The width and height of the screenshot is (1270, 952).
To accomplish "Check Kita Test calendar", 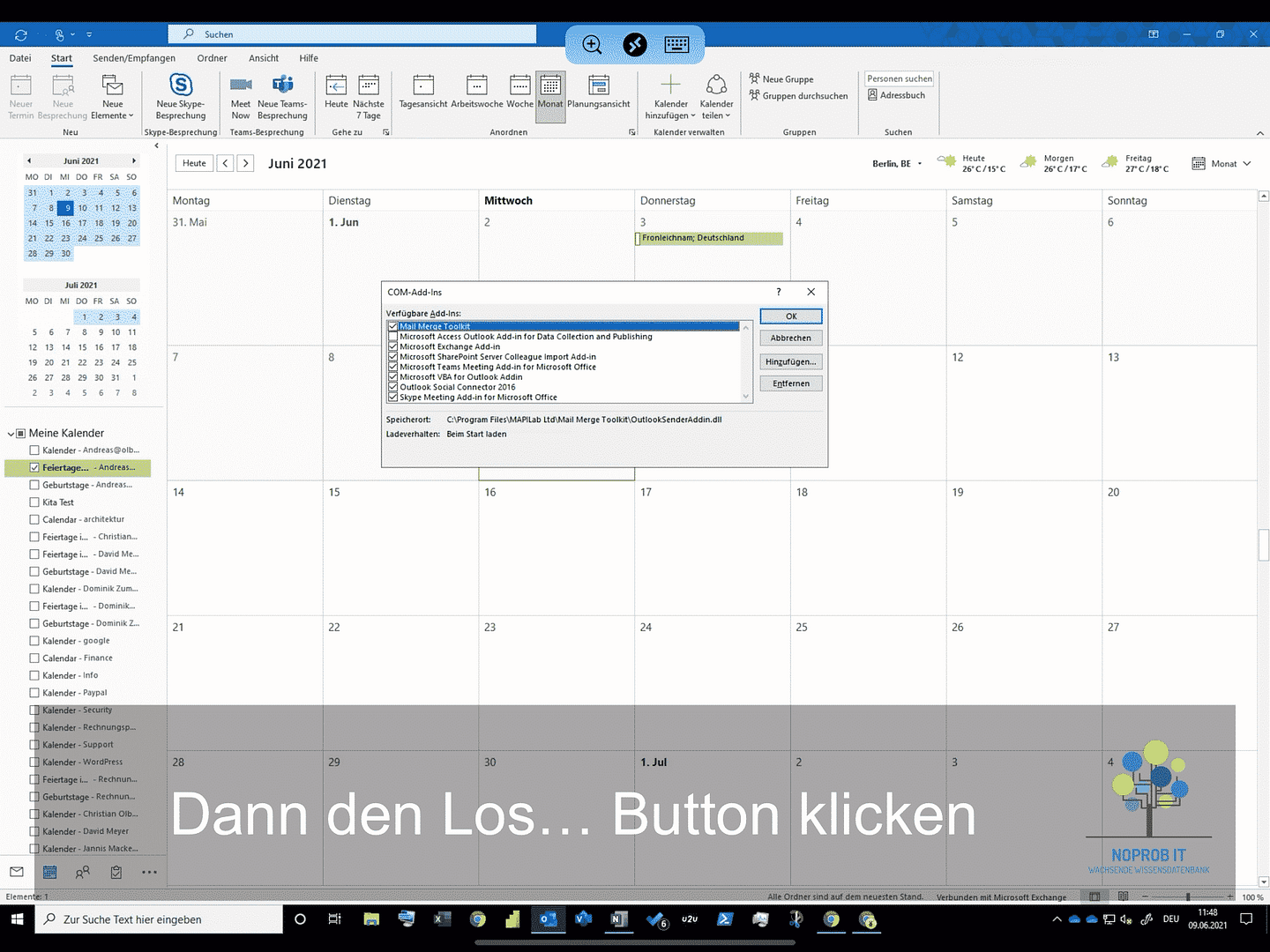I will click(x=34, y=502).
